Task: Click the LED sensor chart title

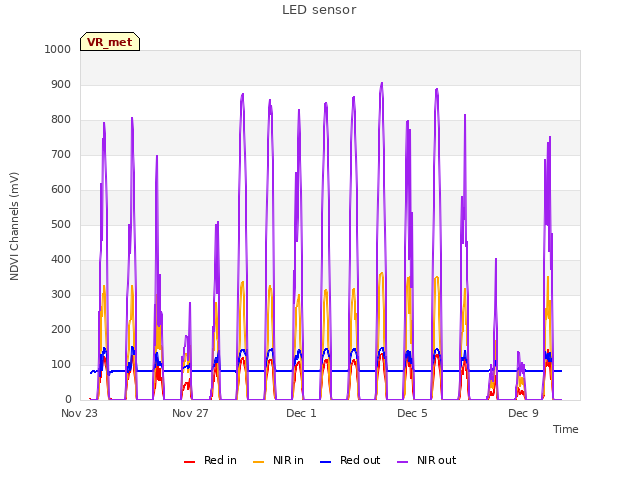Action: coord(319,10)
